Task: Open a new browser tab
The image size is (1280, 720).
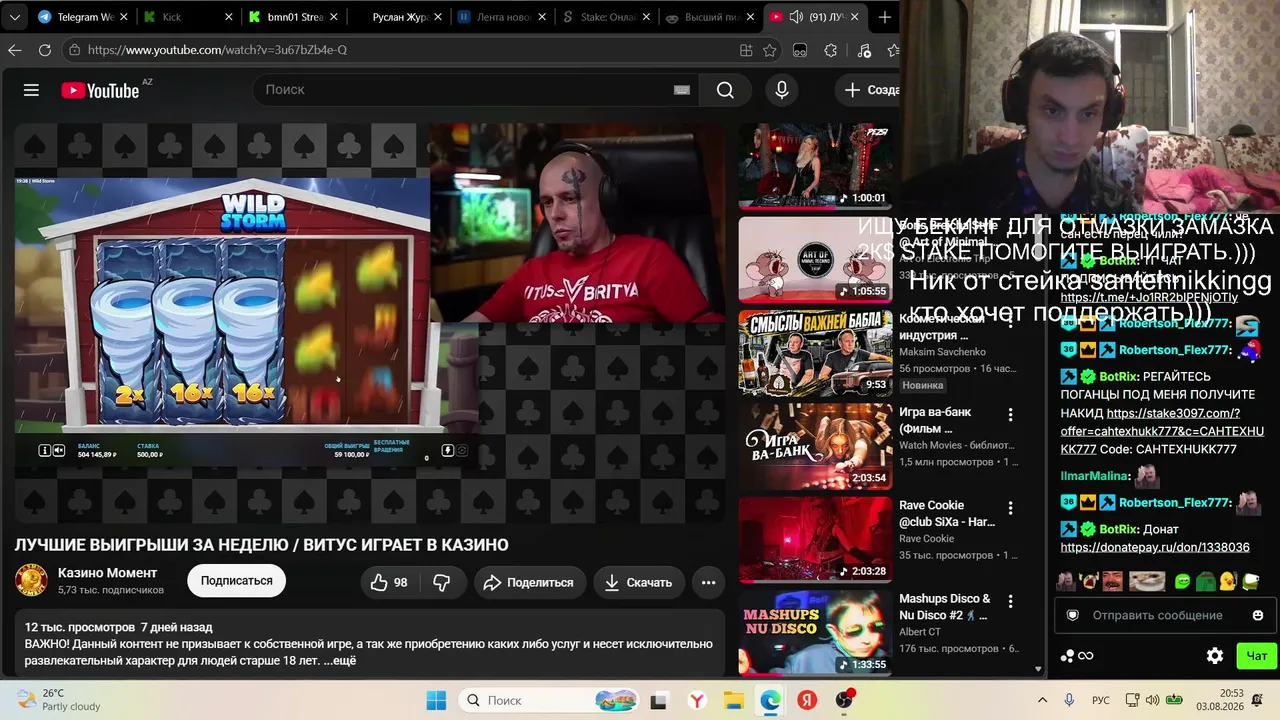Action: pyautogui.click(x=884, y=17)
